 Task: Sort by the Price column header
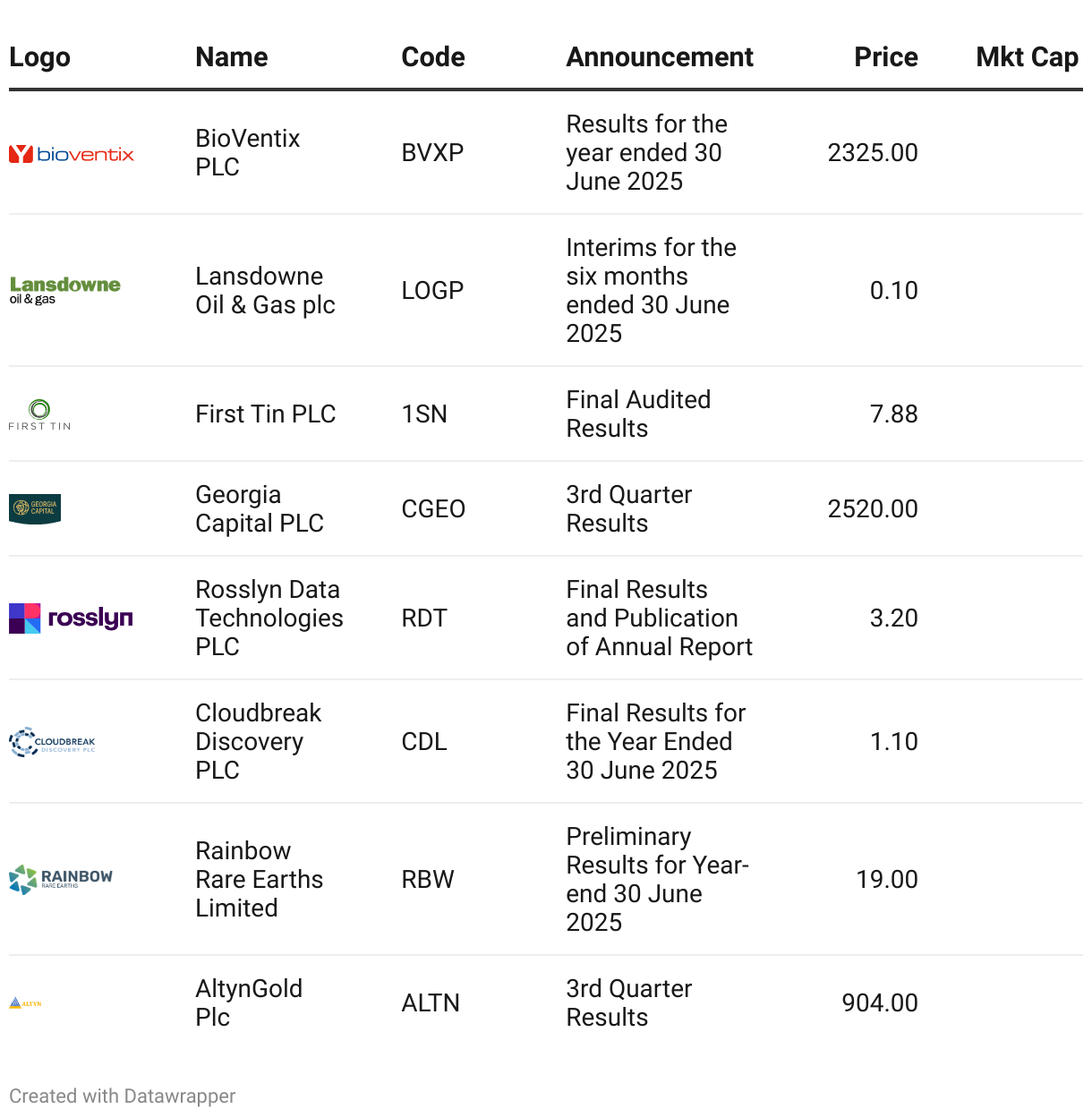click(x=885, y=57)
